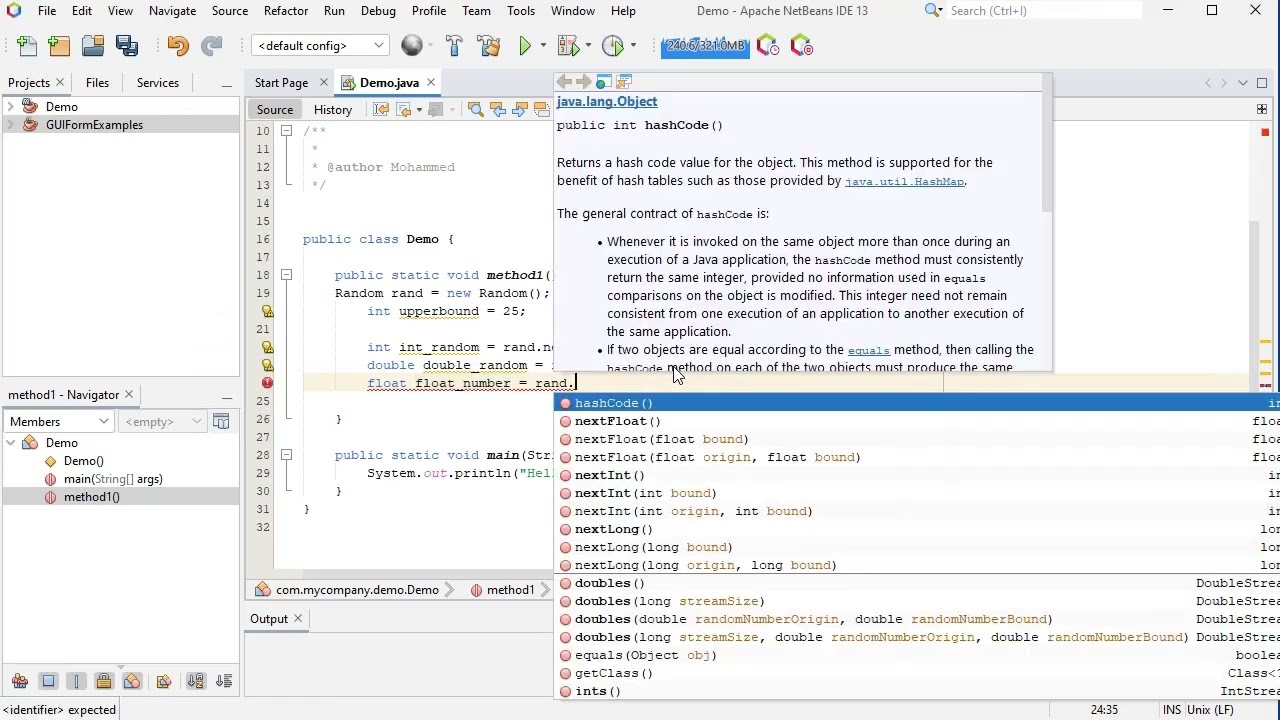Toggle Sort by Source in Navigator

click(224, 681)
